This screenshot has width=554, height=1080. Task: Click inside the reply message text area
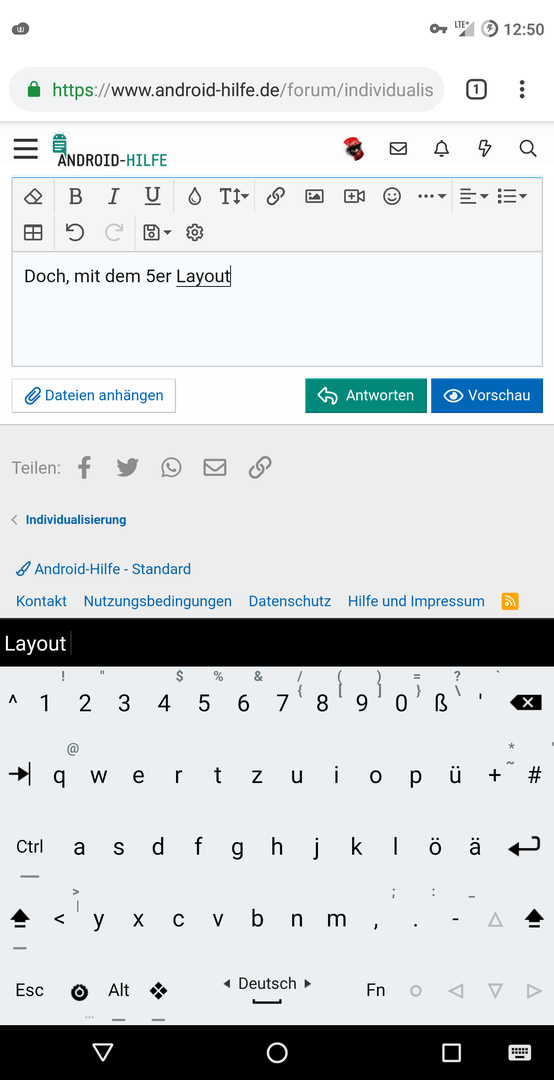click(x=277, y=309)
